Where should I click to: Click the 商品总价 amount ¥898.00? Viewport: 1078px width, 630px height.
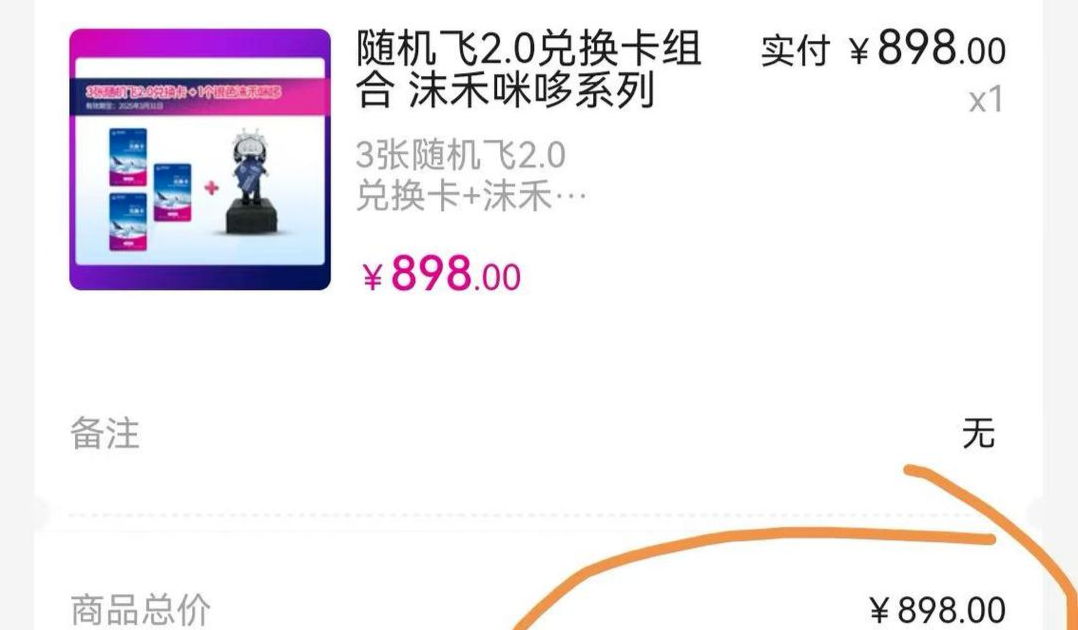[x=938, y=609]
